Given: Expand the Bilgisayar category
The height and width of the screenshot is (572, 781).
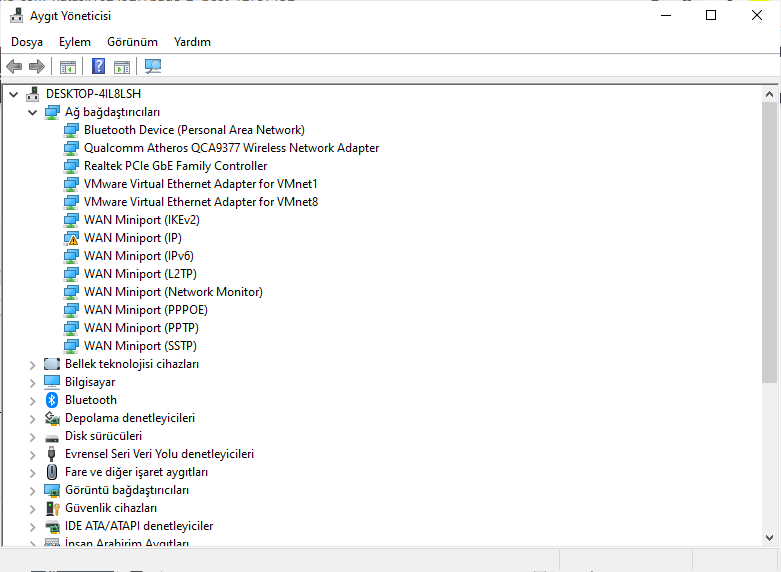Looking at the screenshot, I should tap(32, 383).
